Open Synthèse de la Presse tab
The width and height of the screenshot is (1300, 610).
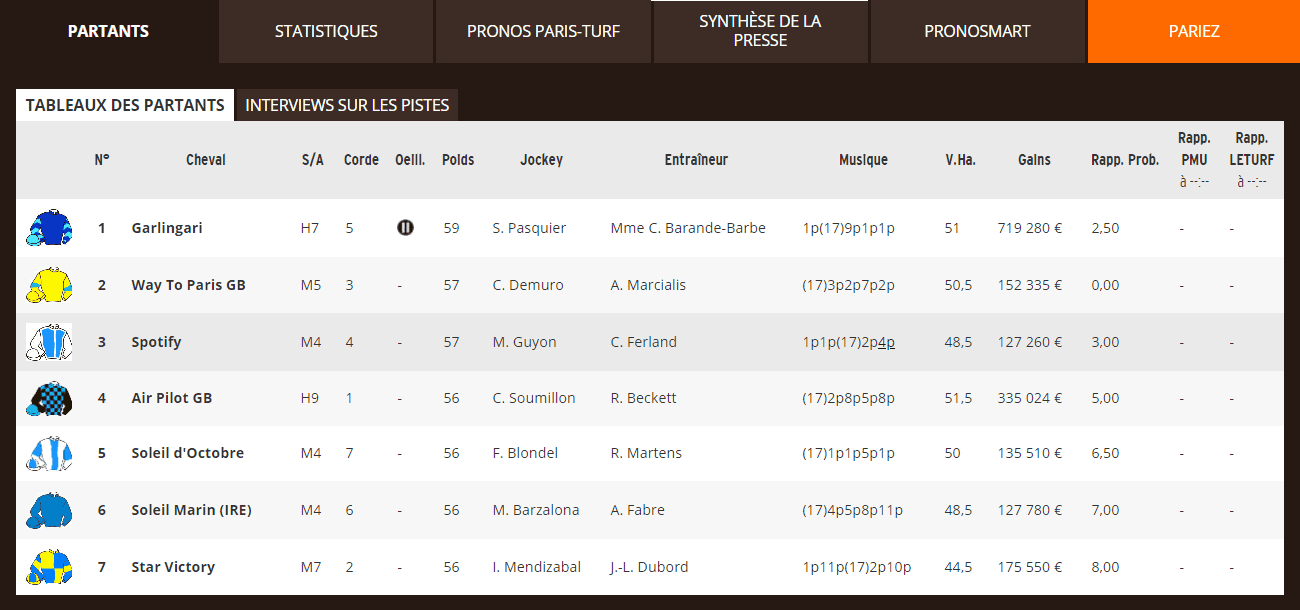(x=760, y=31)
